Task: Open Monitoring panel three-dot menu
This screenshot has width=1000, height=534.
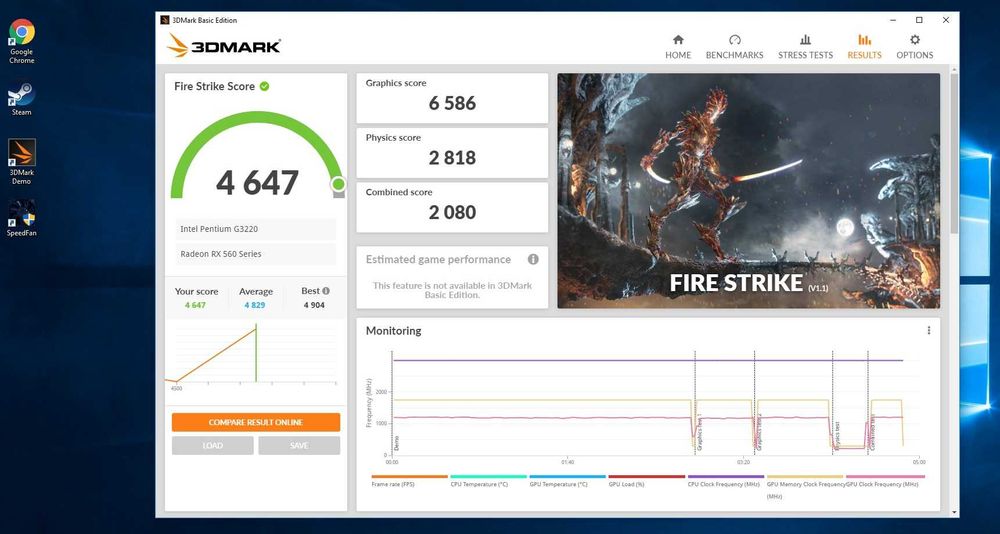Action: point(929,330)
